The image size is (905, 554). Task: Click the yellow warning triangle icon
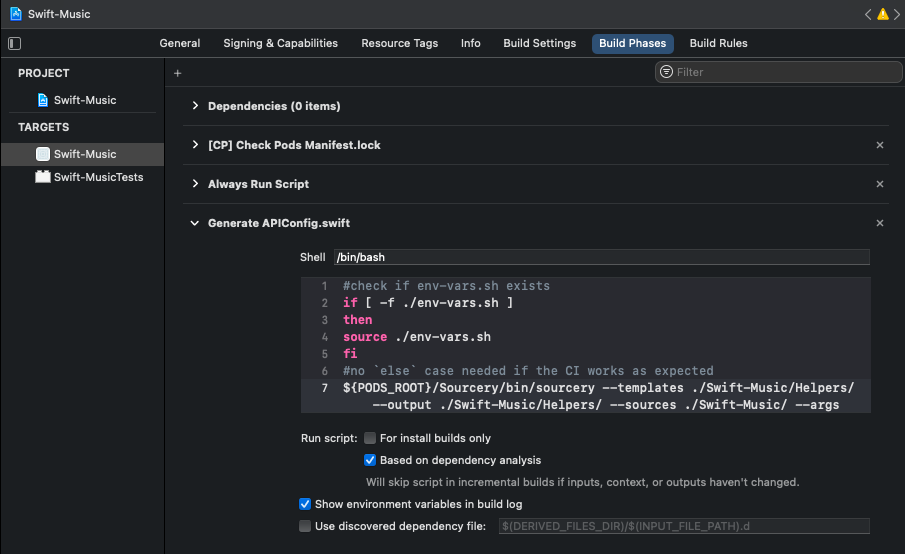pyautogui.click(x=883, y=14)
